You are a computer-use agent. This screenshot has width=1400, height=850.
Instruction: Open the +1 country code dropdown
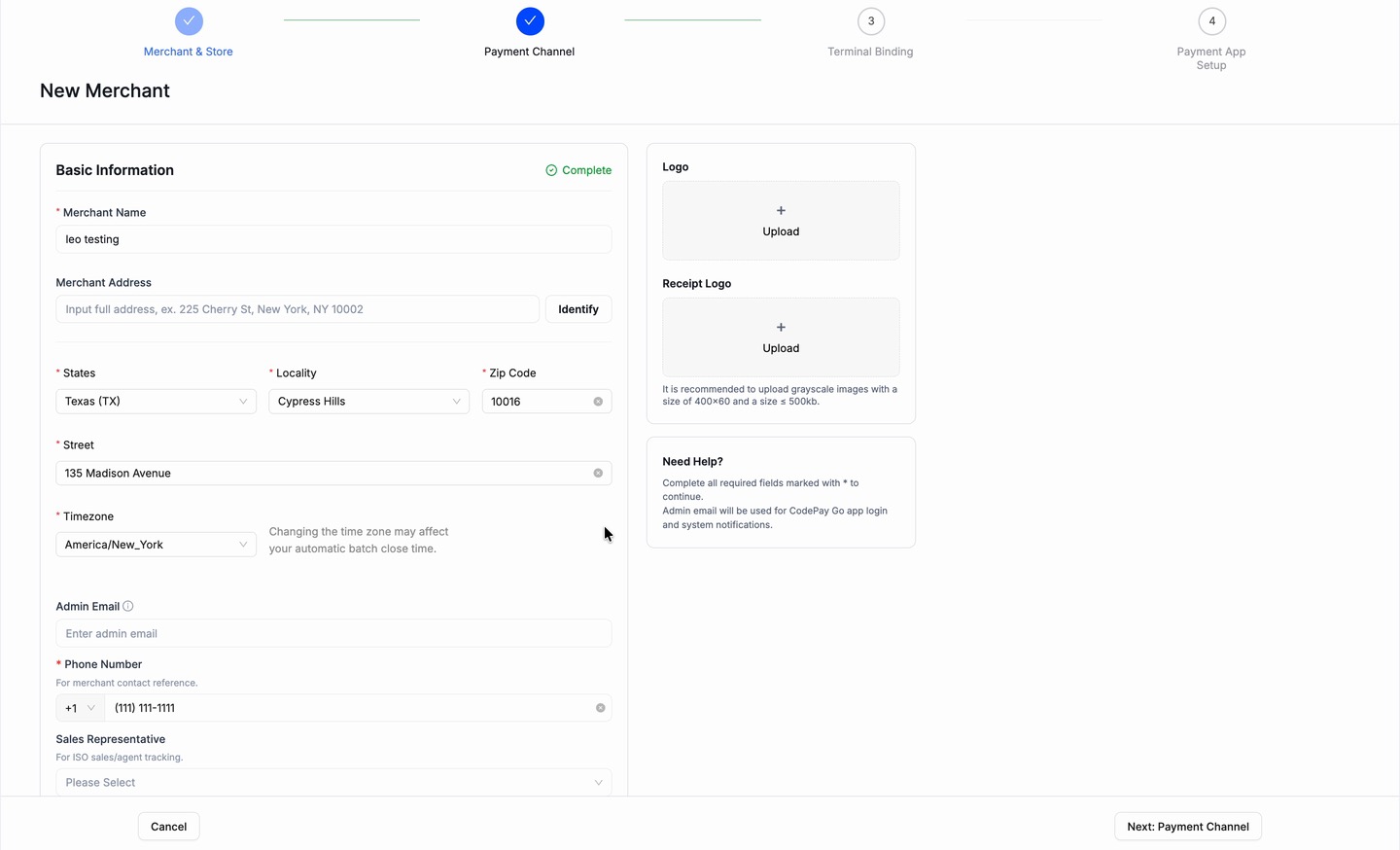(x=80, y=708)
